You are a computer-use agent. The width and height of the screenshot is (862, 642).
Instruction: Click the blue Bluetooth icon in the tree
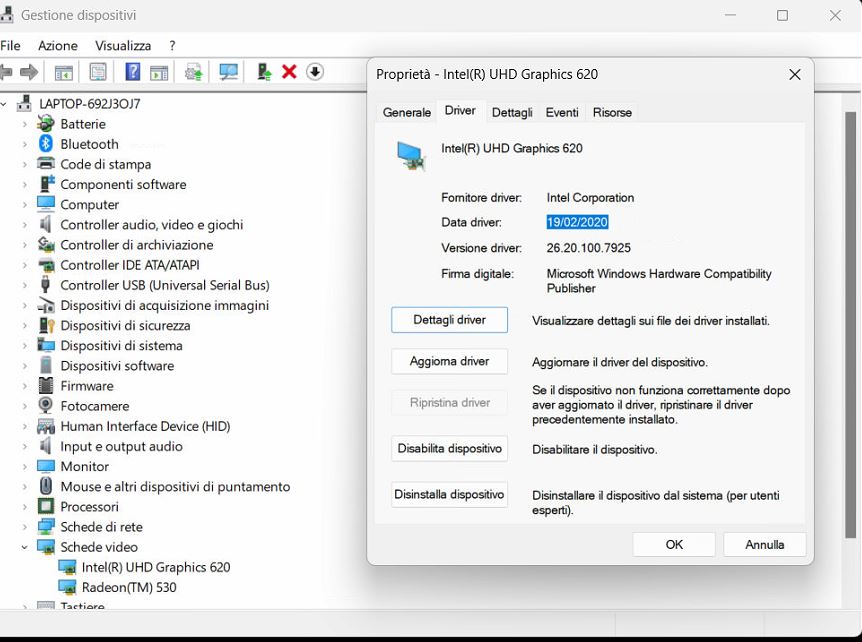[x=46, y=144]
